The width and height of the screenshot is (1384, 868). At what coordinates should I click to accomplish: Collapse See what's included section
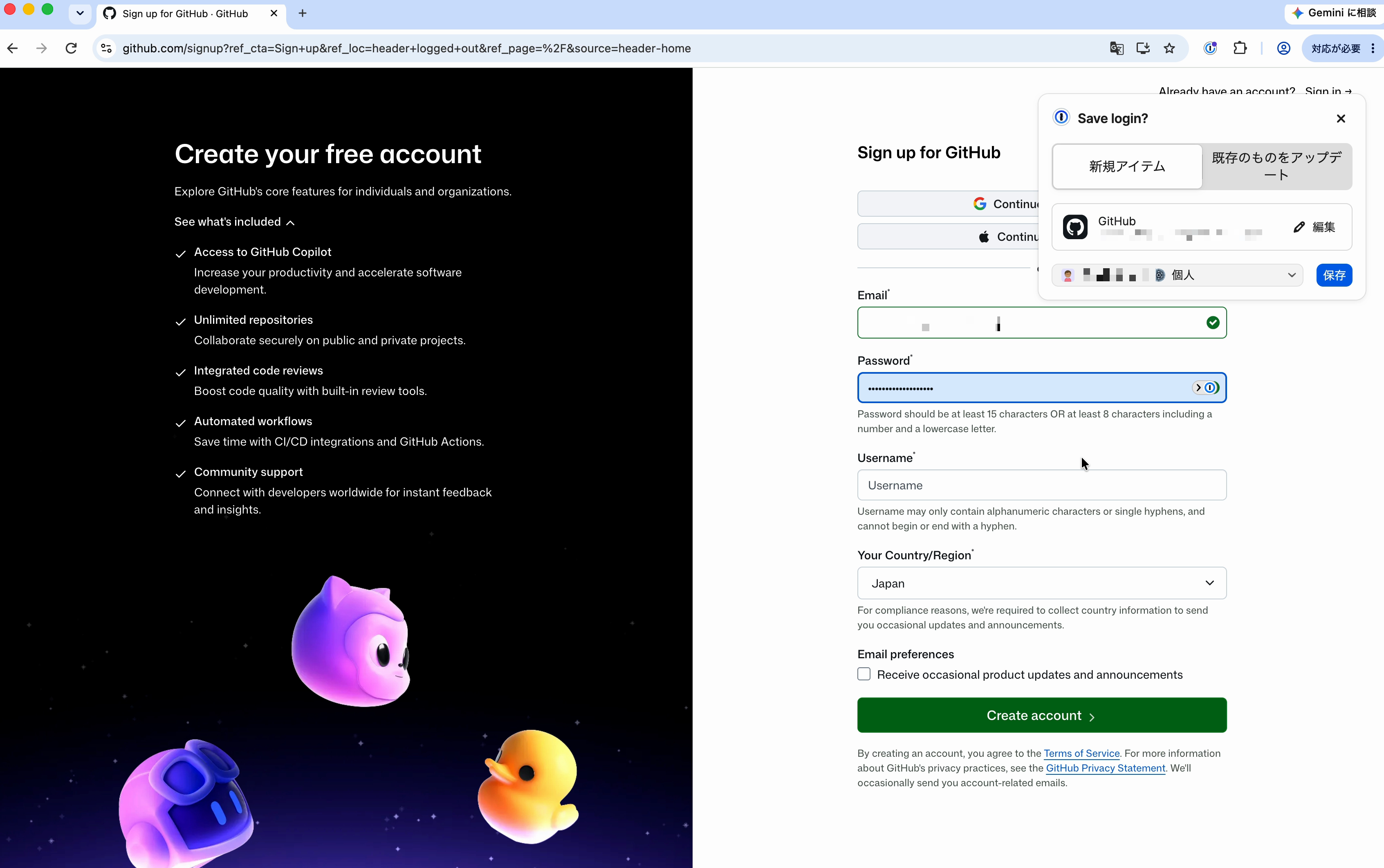234,222
